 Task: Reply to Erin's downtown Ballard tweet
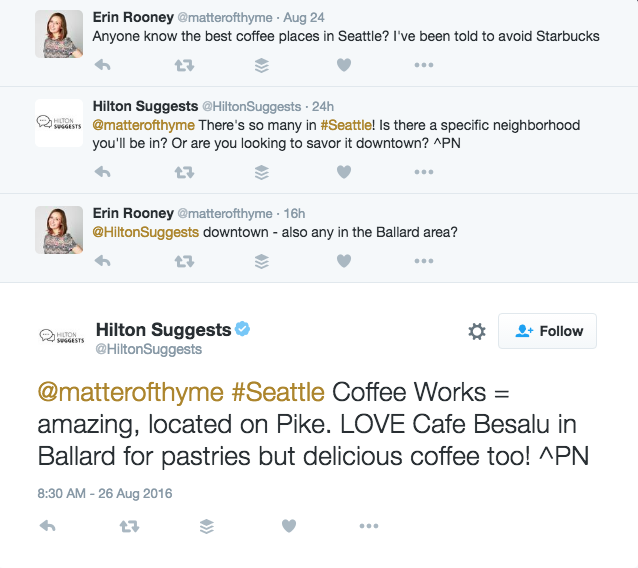click(x=101, y=261)
